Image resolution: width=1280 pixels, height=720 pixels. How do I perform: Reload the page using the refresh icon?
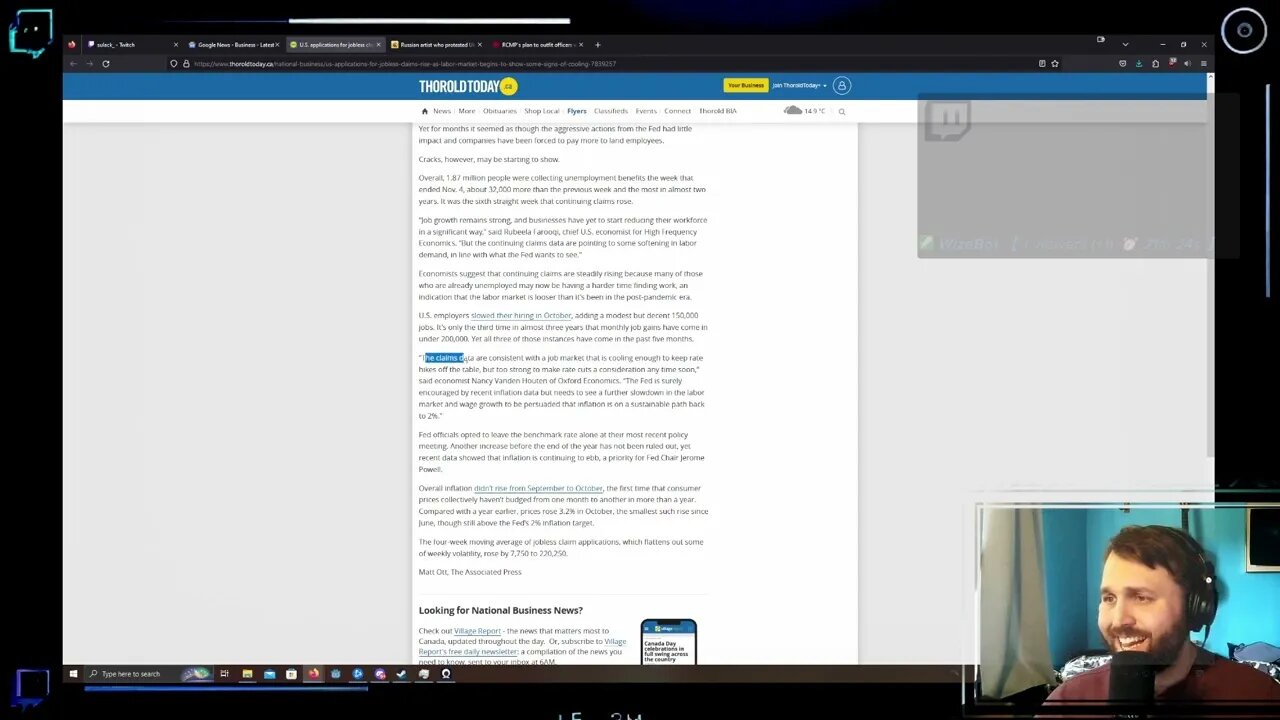pyautogui.click(x=105, y=63)
